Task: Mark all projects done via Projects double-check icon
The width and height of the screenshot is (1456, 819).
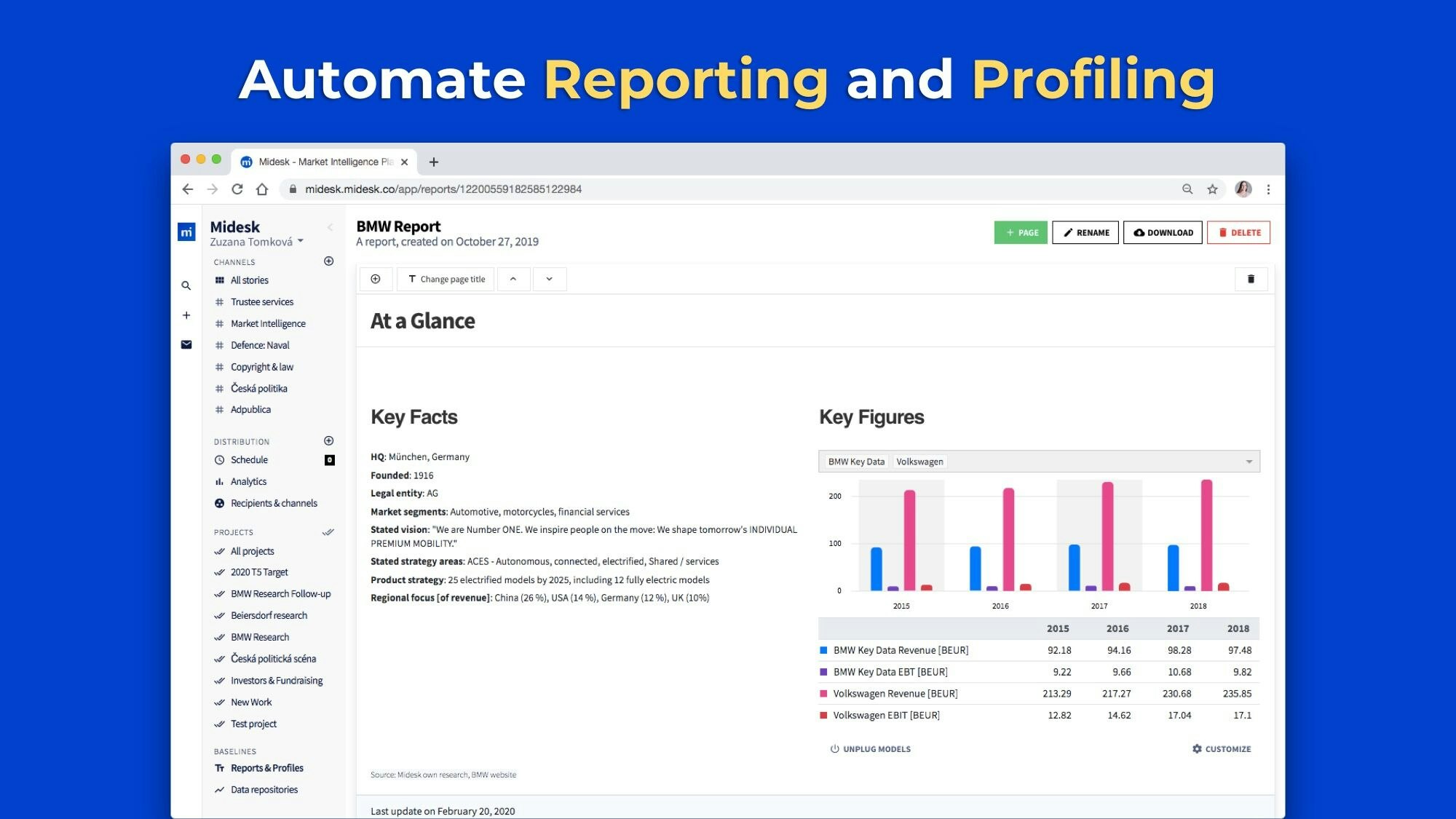Action: point(328,532)
